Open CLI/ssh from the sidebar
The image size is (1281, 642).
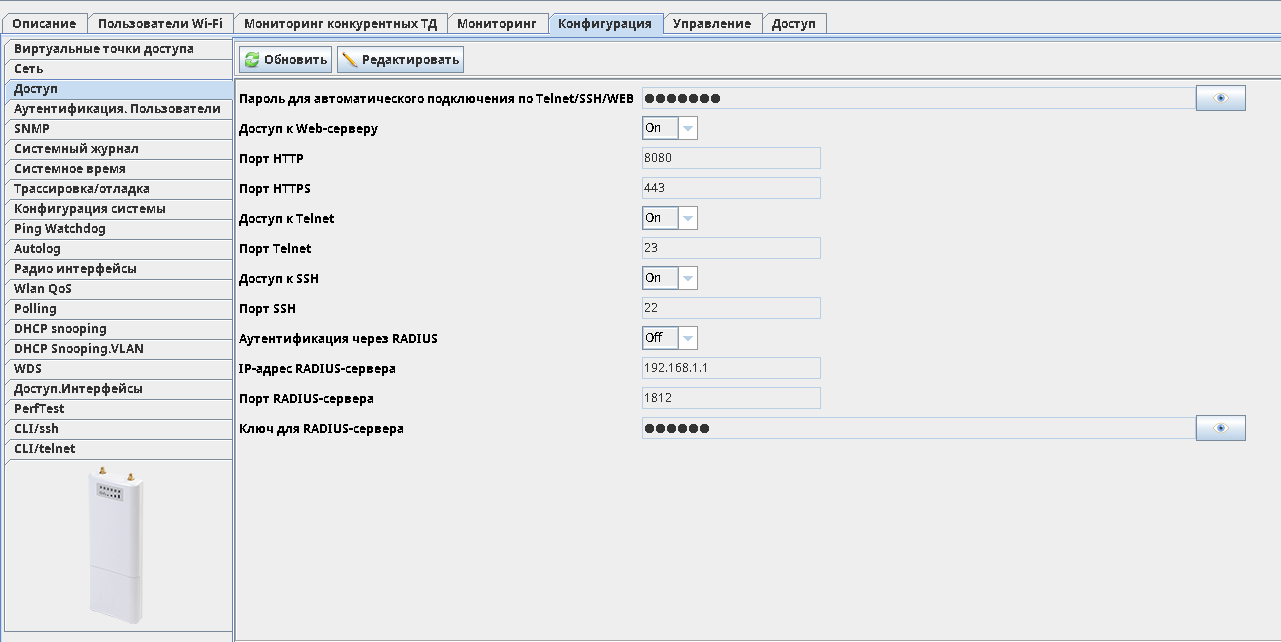(37, 429)
